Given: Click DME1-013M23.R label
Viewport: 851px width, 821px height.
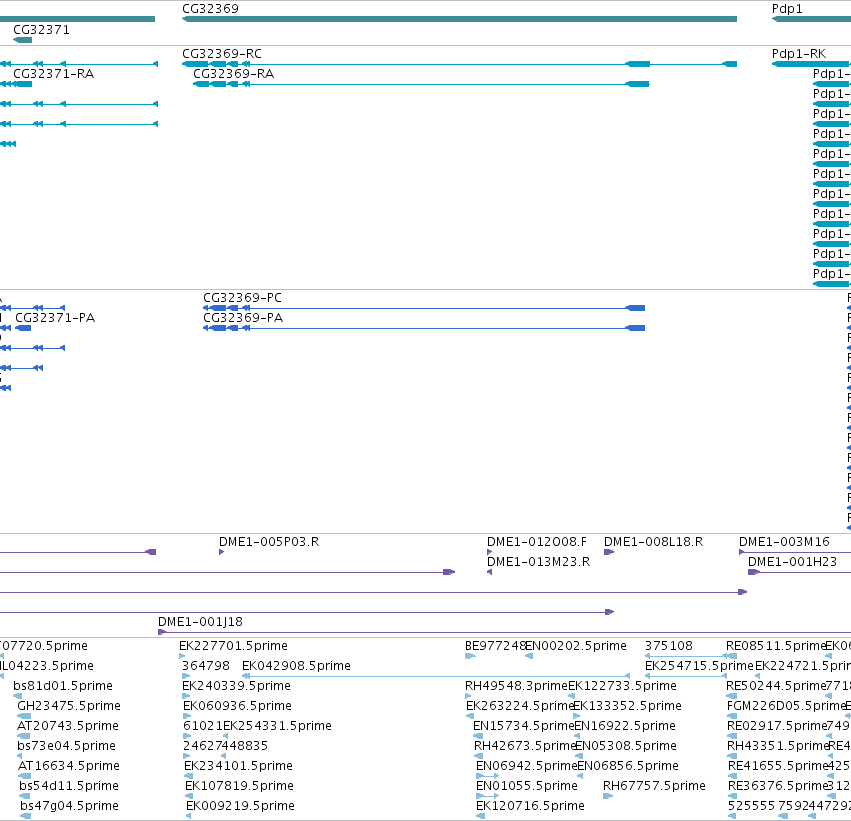Looking at the screenshot, I should tap(538, 562).
